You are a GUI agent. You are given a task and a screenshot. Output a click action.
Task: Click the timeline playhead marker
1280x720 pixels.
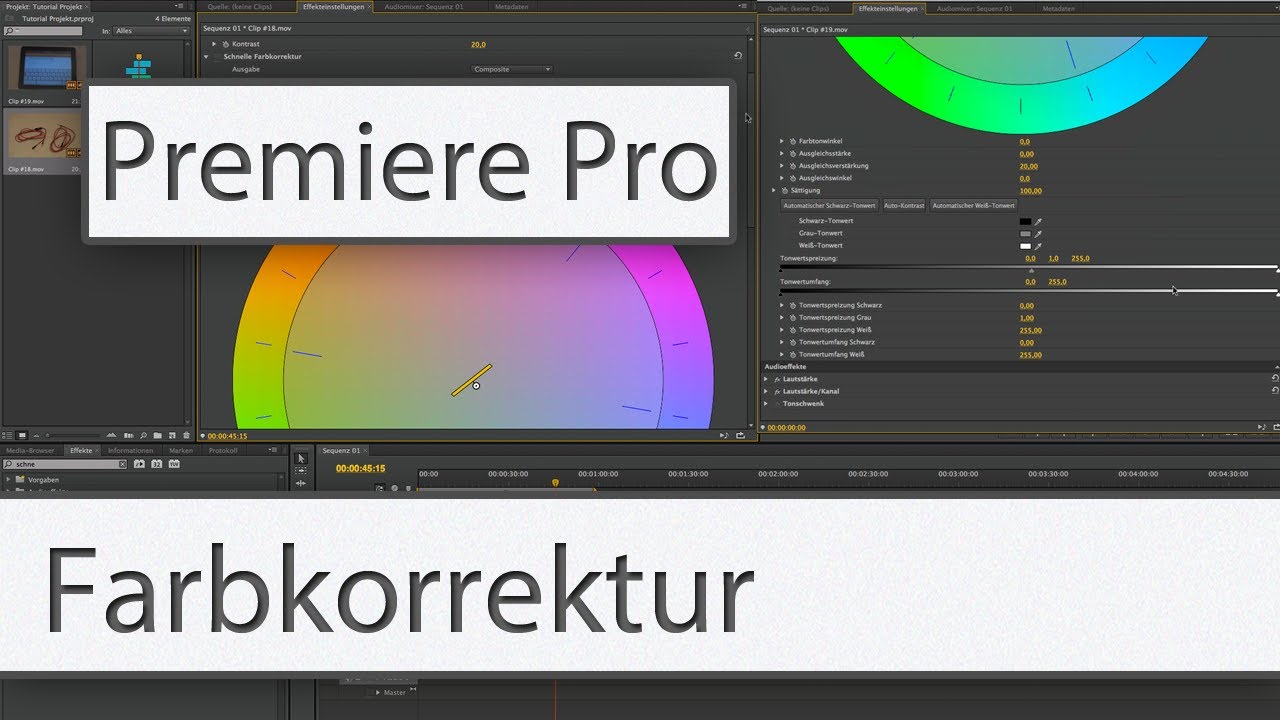(555, 483)
